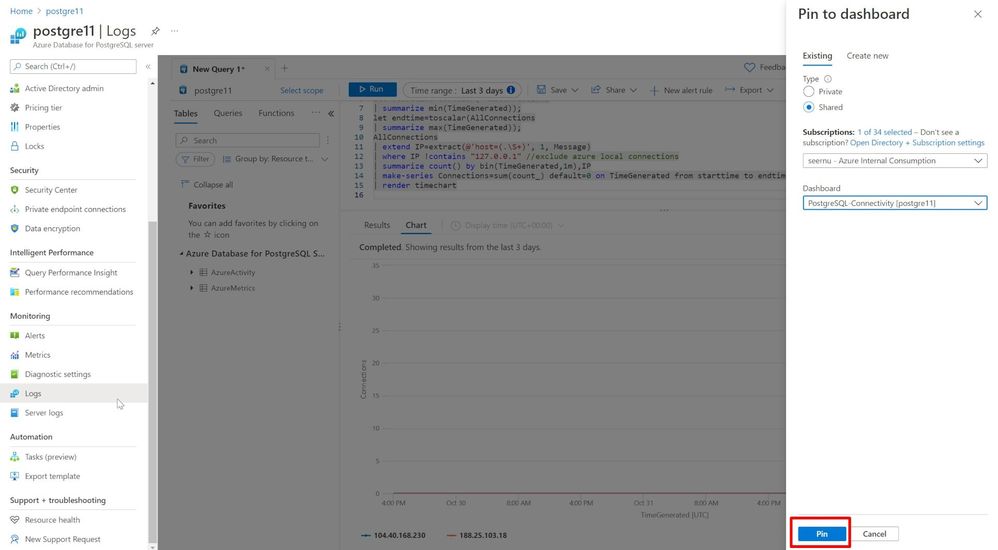Open the '1 of 34 selected' link
Image resolution: width=998 pixels, height=550 pixels.
pyautogui.click(x=884, y=132)
